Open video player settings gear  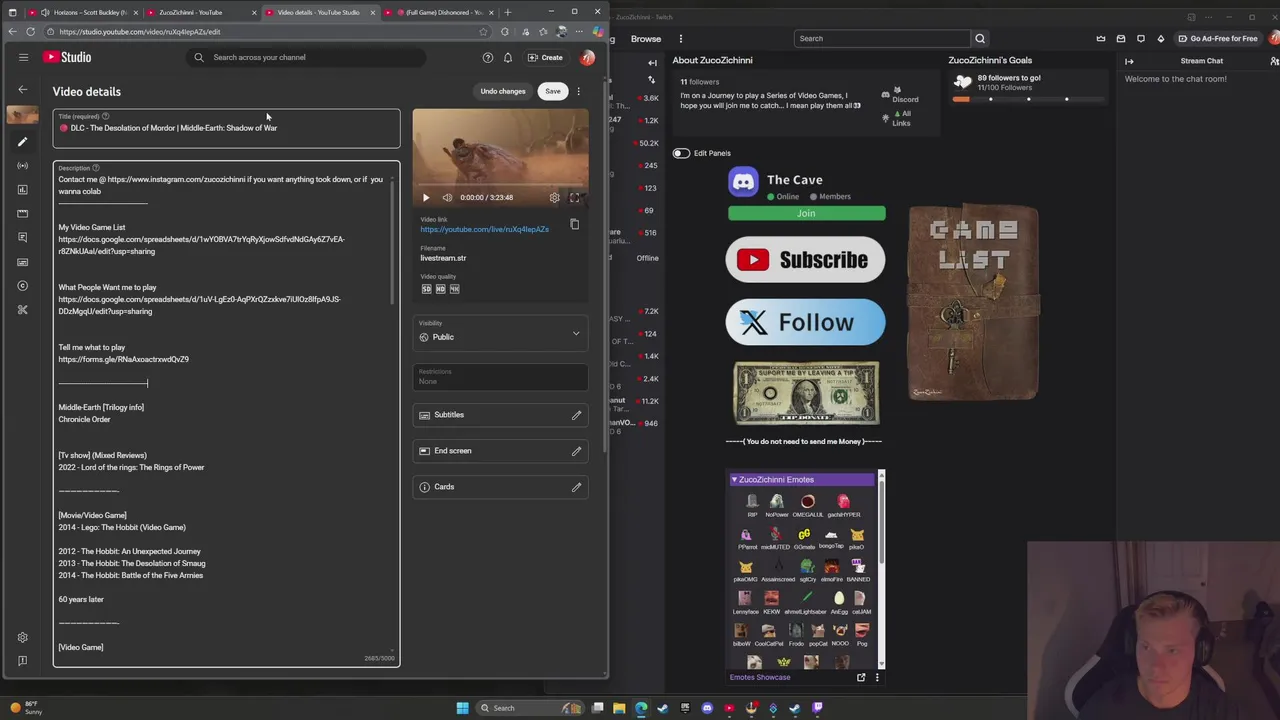(x=554, y=198)
